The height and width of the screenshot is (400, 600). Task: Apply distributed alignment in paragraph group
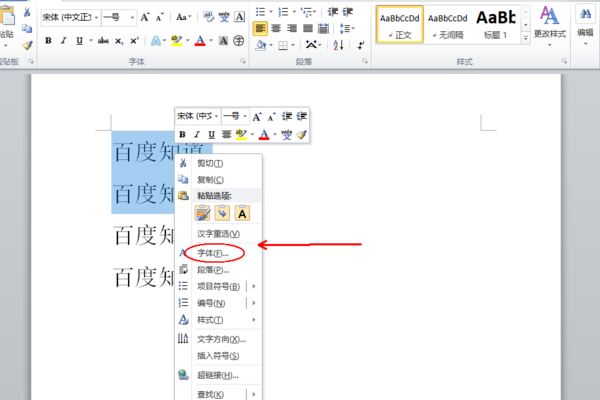[323, 28]
